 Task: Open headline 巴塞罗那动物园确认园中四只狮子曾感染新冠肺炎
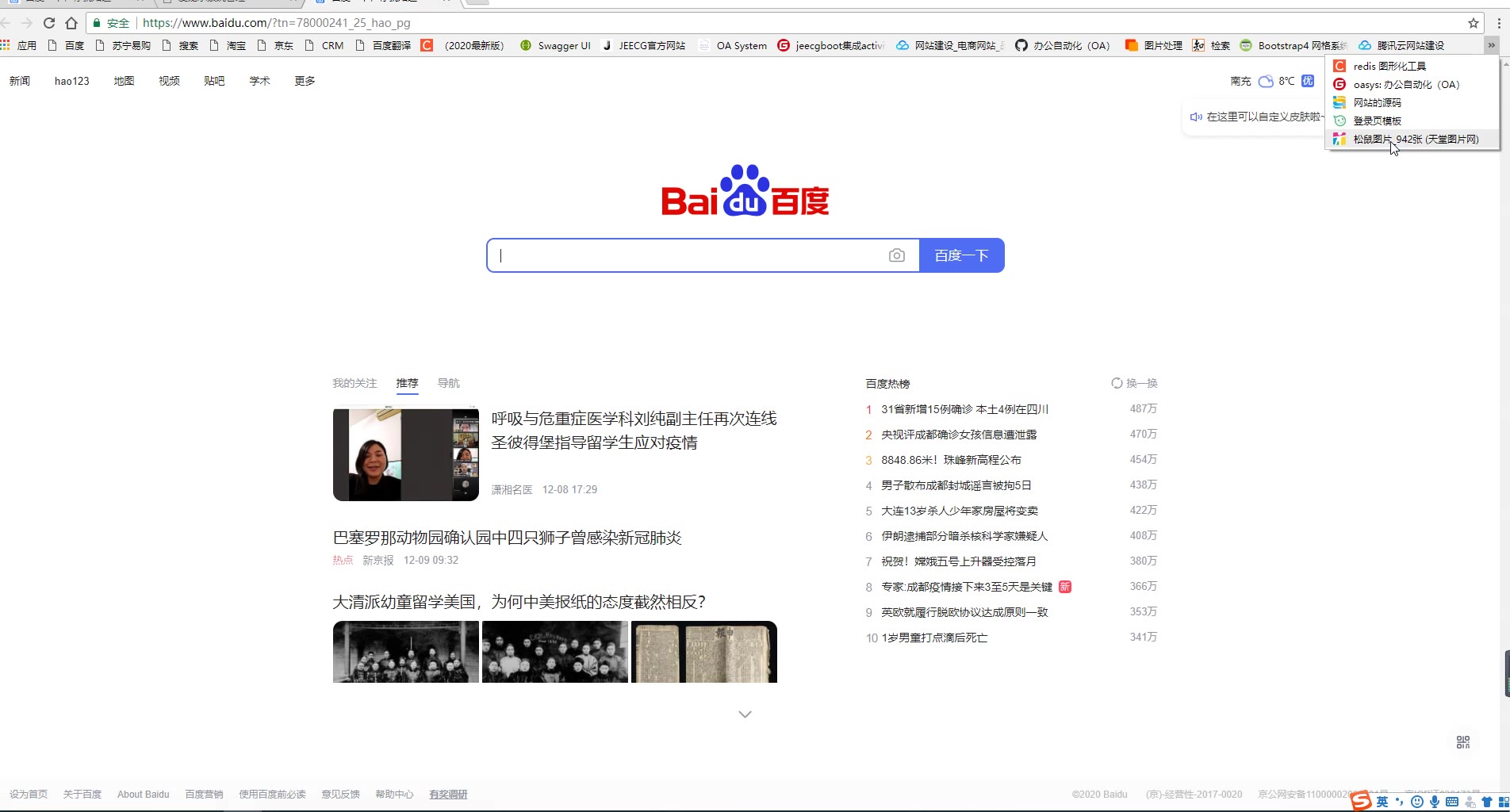click(x=507, y=538)
